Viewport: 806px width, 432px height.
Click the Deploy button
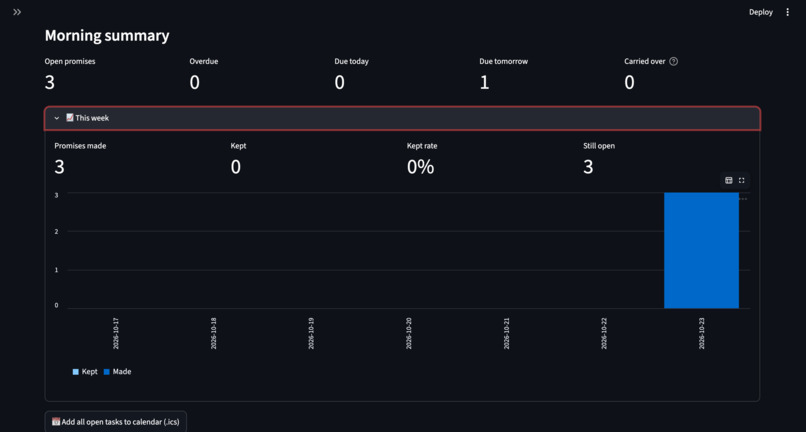(761, 12)
